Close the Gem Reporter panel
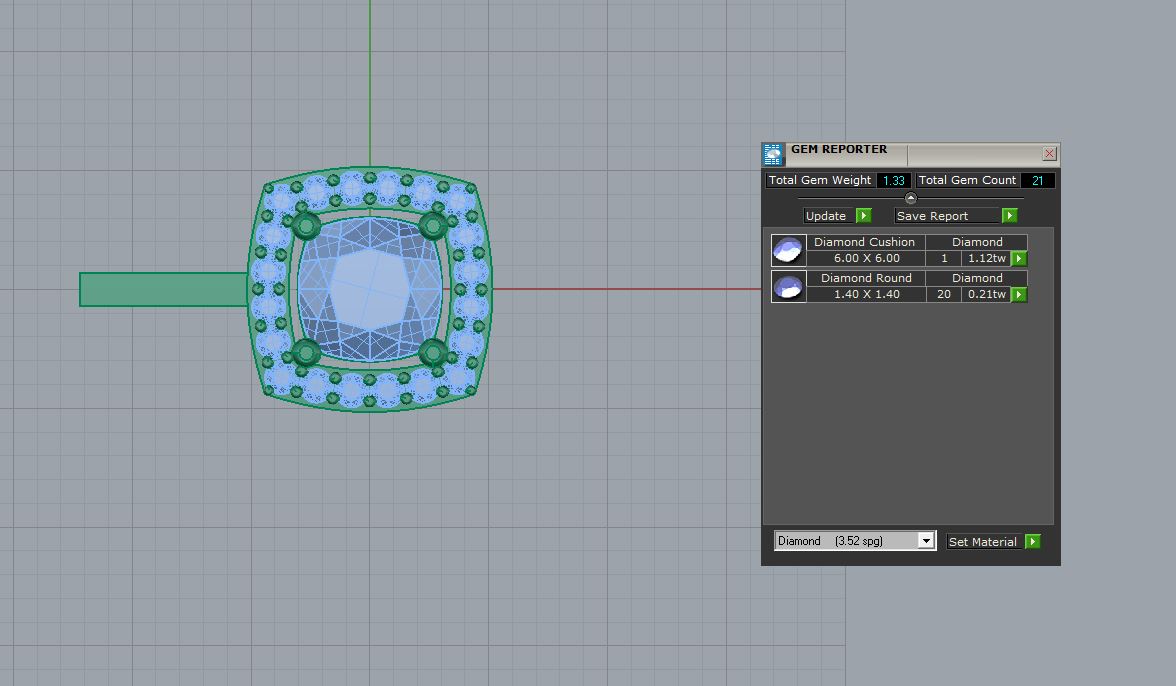The height and width of the screenshot is (686, 1176). [1049, 154]
